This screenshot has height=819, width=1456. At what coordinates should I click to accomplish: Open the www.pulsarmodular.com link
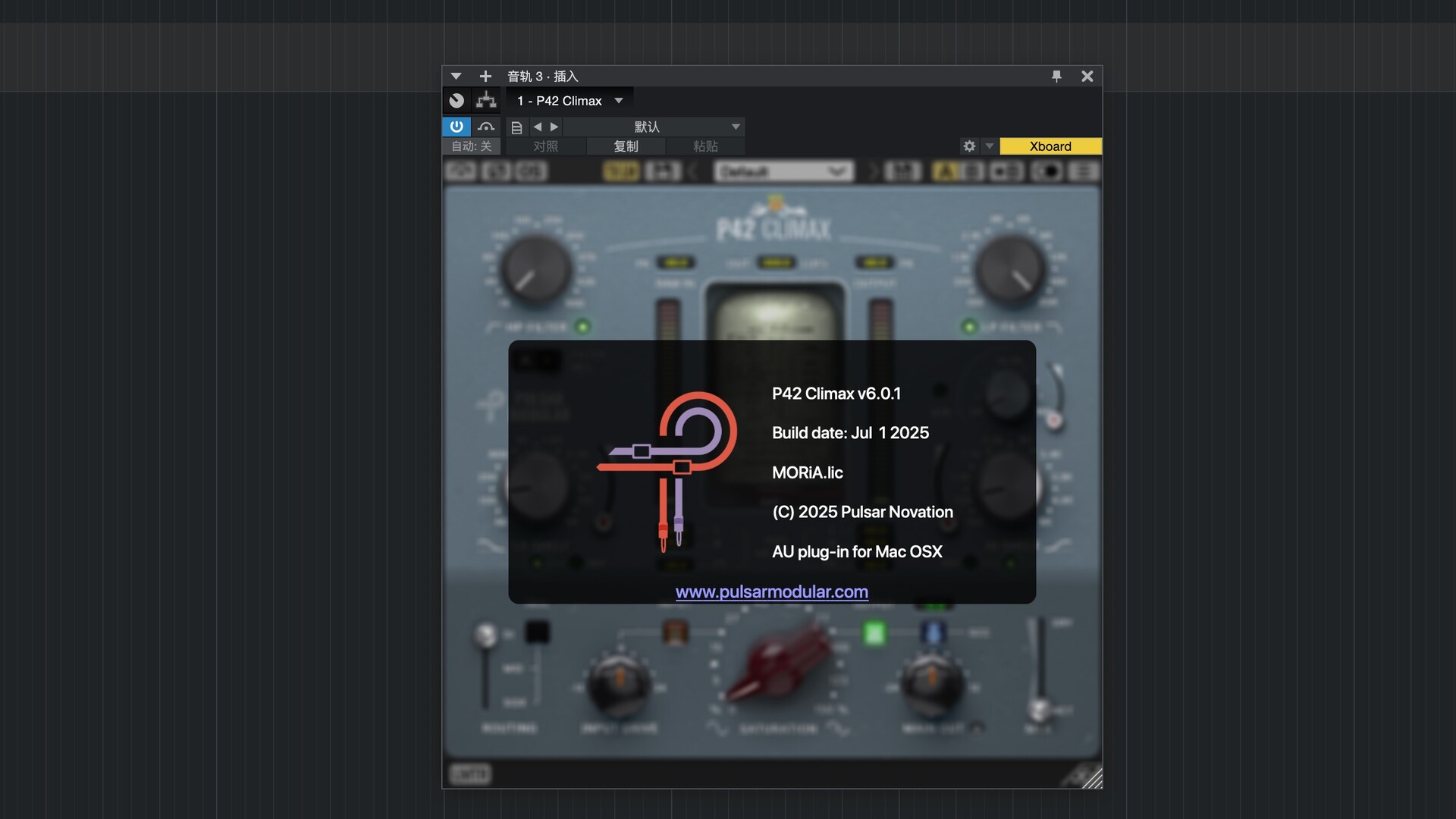coord(772,591)
